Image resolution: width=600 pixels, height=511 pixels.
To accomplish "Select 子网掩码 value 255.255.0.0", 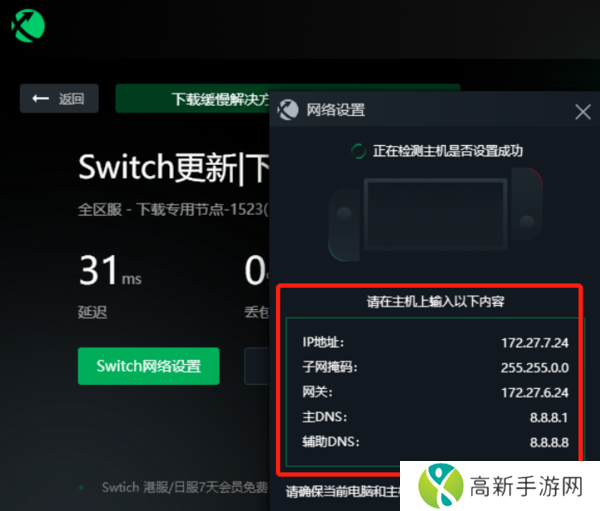I will tap(535, 367).
